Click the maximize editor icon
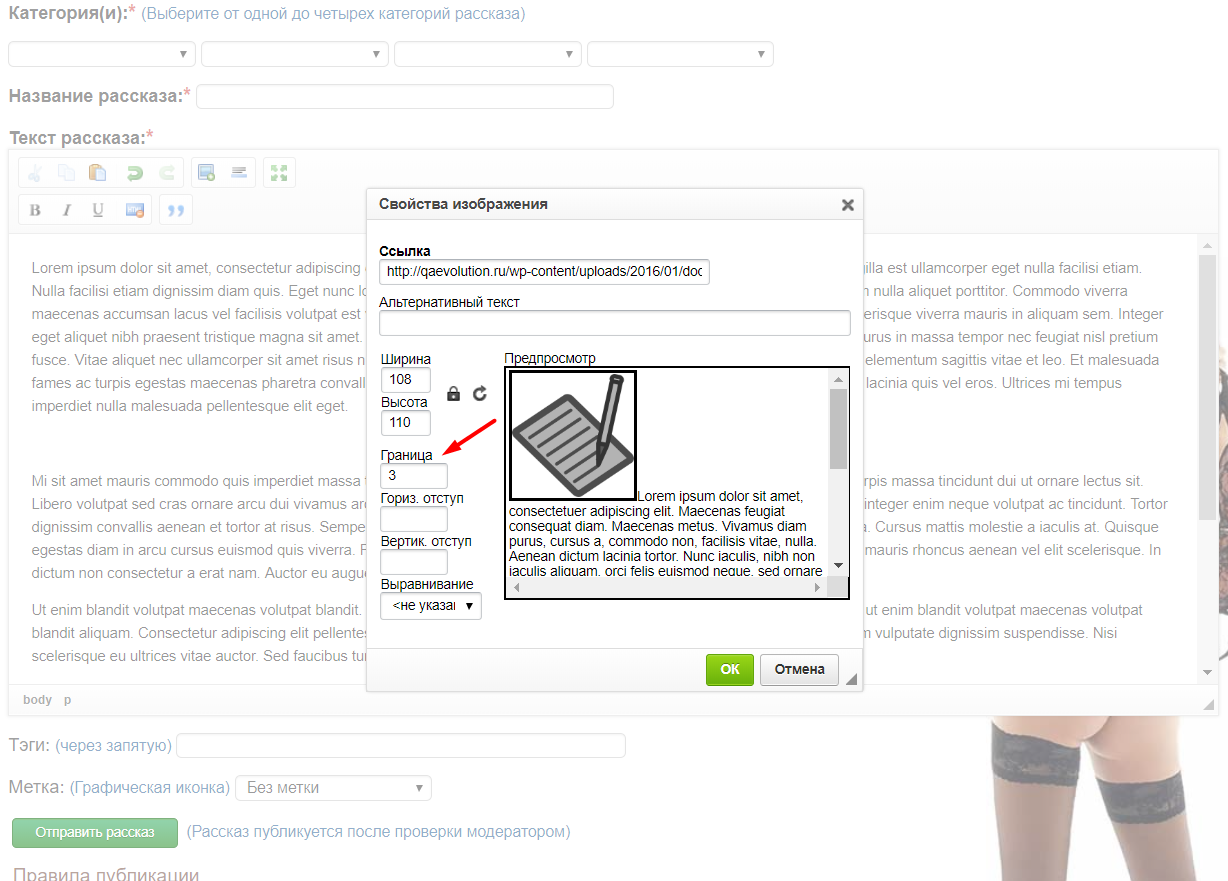This screenshot has width=1228, height=881. pos(279,173)
